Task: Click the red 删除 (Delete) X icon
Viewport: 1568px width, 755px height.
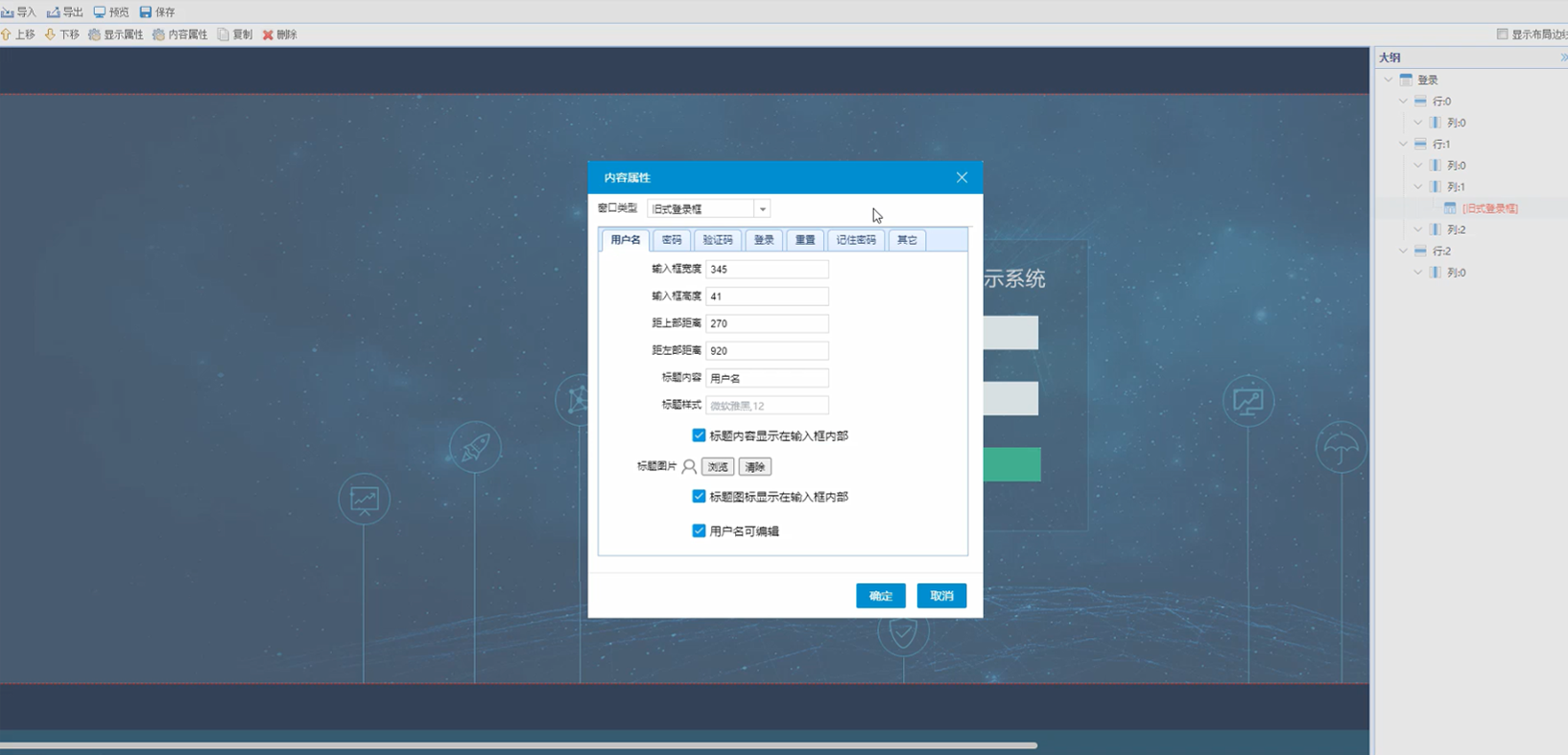Action: [x=269, y=35]
